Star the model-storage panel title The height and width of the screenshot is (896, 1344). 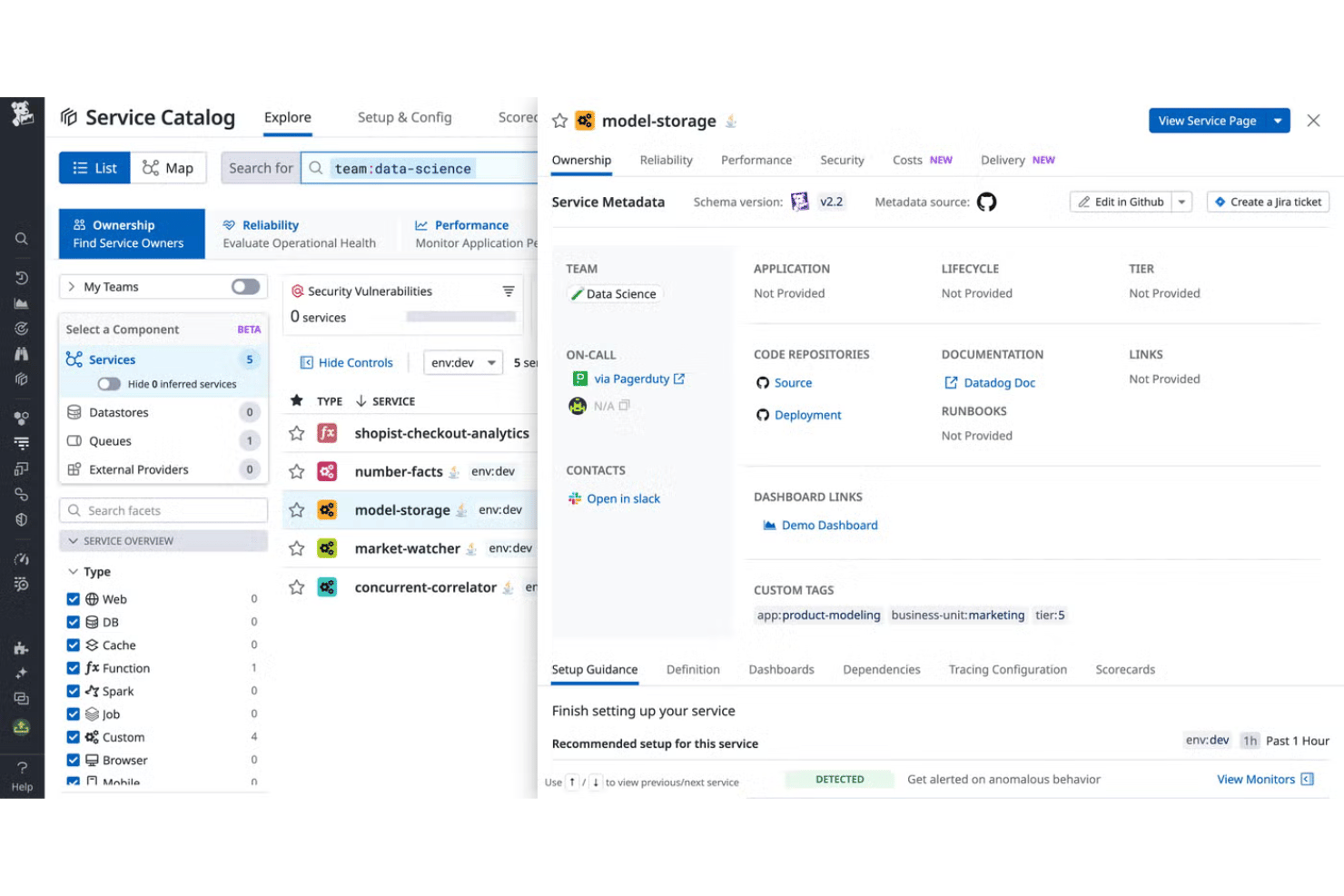(560, 121)
